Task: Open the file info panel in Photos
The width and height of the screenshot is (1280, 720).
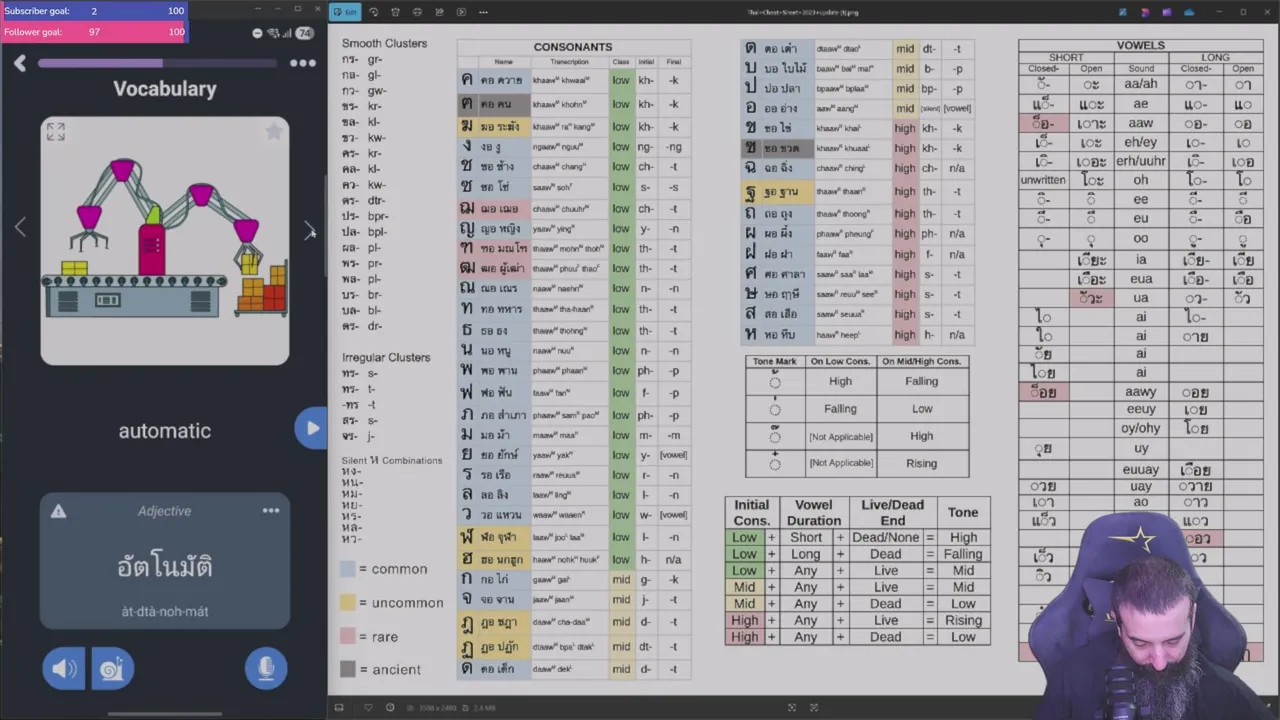Action: [x=390, y=708]
